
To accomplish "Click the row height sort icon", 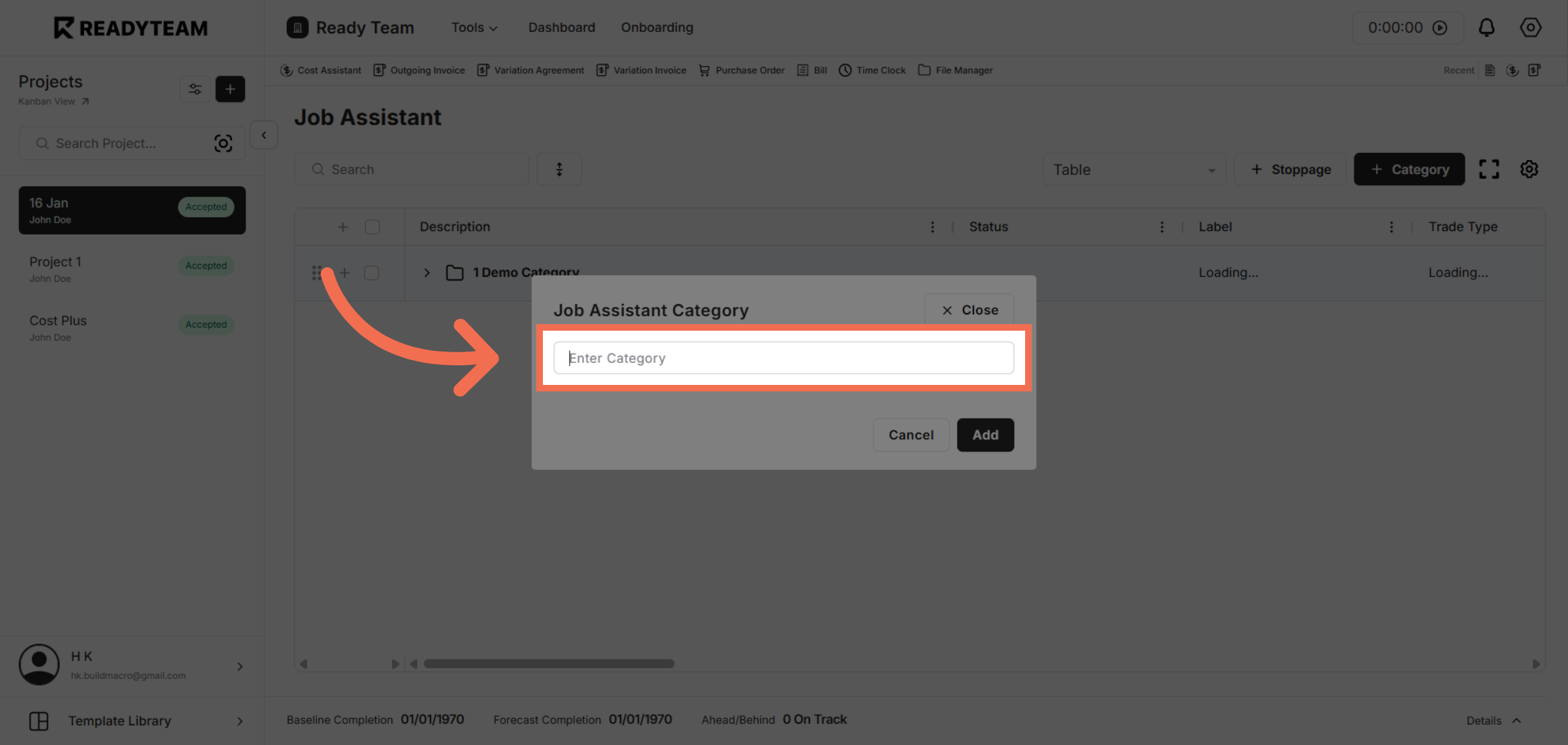I will pos(559,169).
